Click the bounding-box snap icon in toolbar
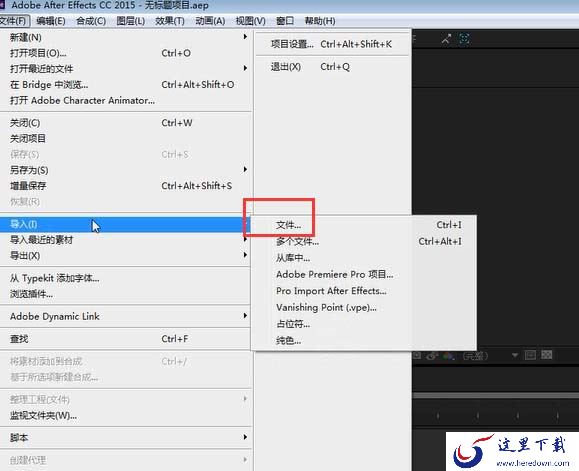Image resolution: width=579 pixels, height=471 pixels. pos(464,38)
